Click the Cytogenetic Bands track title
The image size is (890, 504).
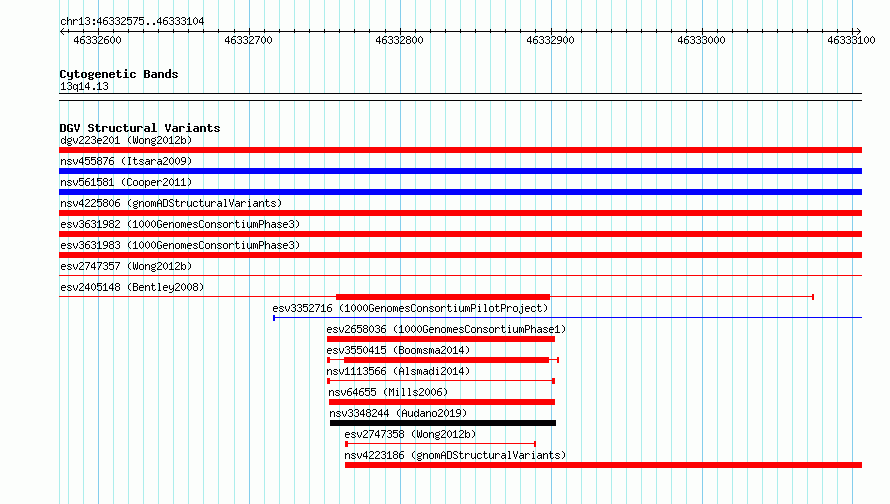point(119,74)
